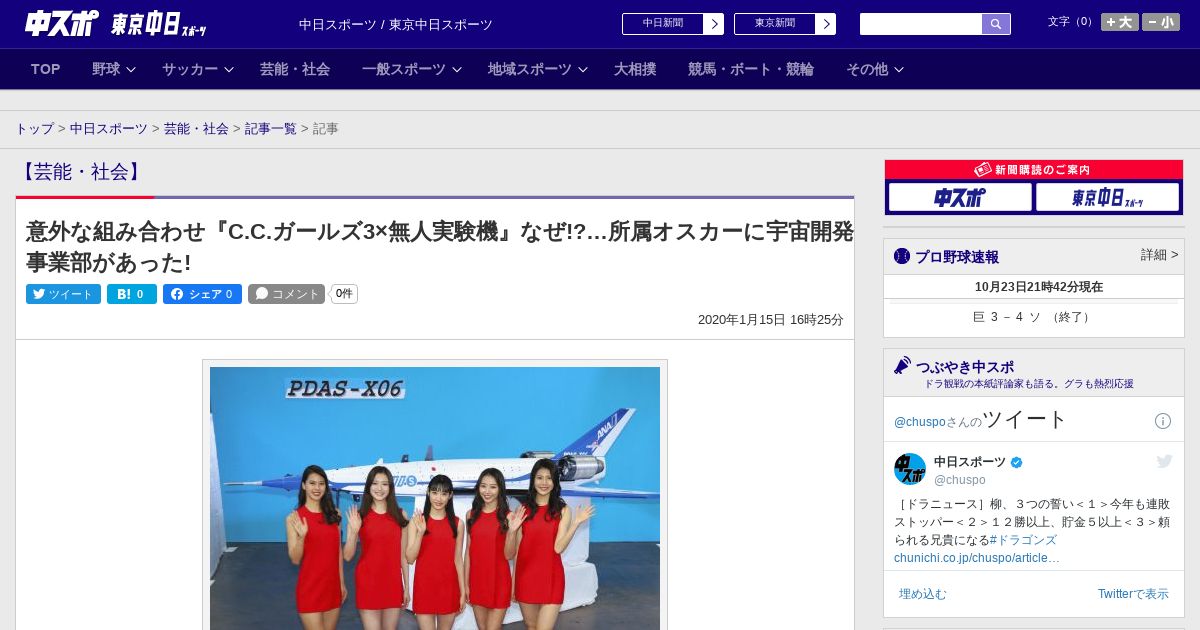The width and height of the screenshot is (1200, 630).
Task: Open the 大相撲 menu item
Action: [635, 69]
